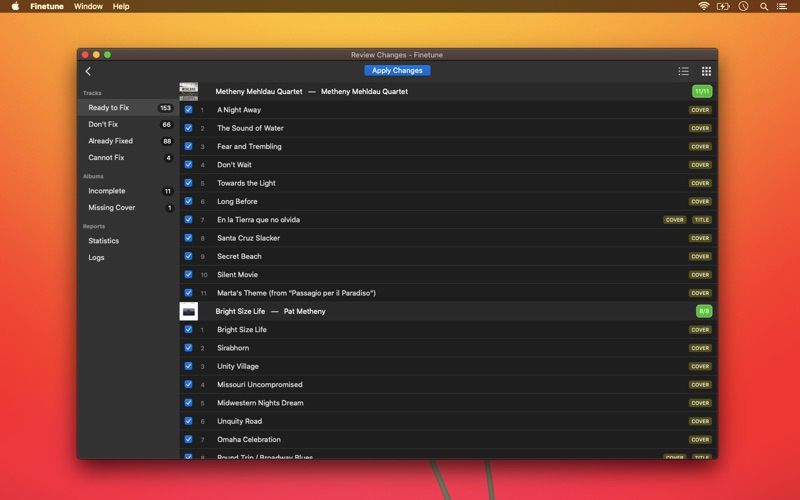Click COVER tag on Unity Village
The width and height of the screenshot is (800, 500).
(700, 366)
